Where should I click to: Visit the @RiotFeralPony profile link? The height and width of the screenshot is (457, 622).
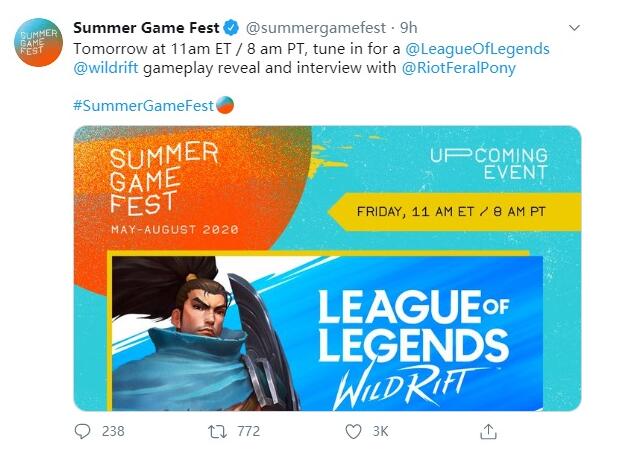click(459, 69)
